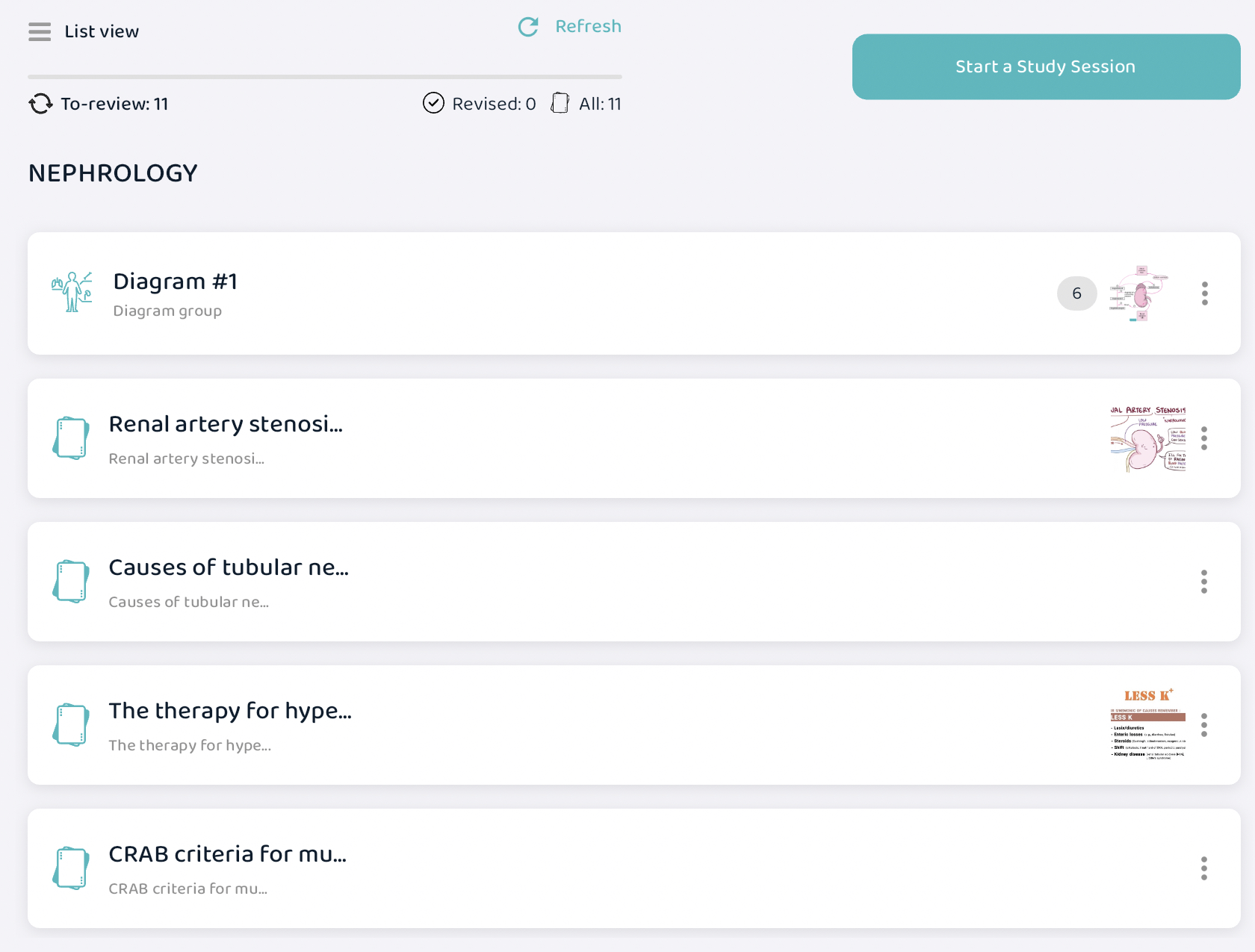This screenshot has width=1255, height=952.
Task: Click the Causes of tubular ne... grey subtitle
Action: click(x=189, y=602)
